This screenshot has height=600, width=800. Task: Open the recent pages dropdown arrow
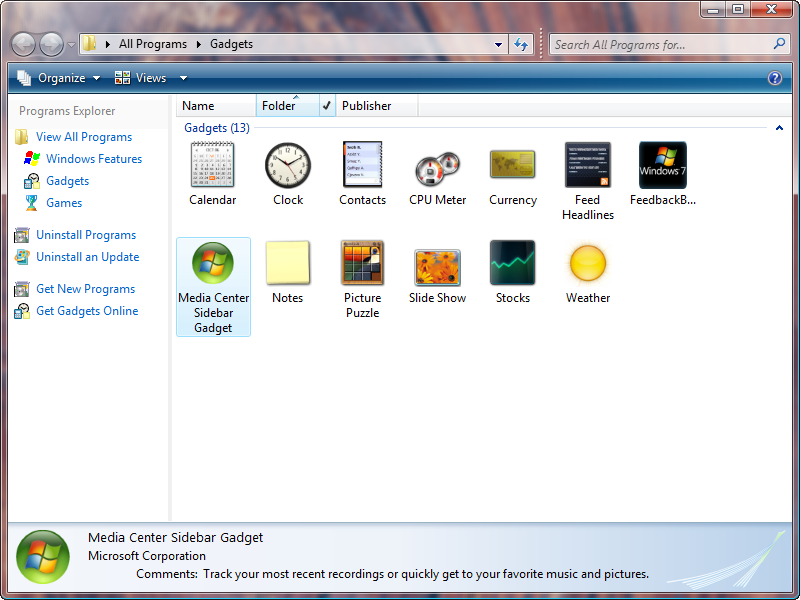[x=71, y=45]
